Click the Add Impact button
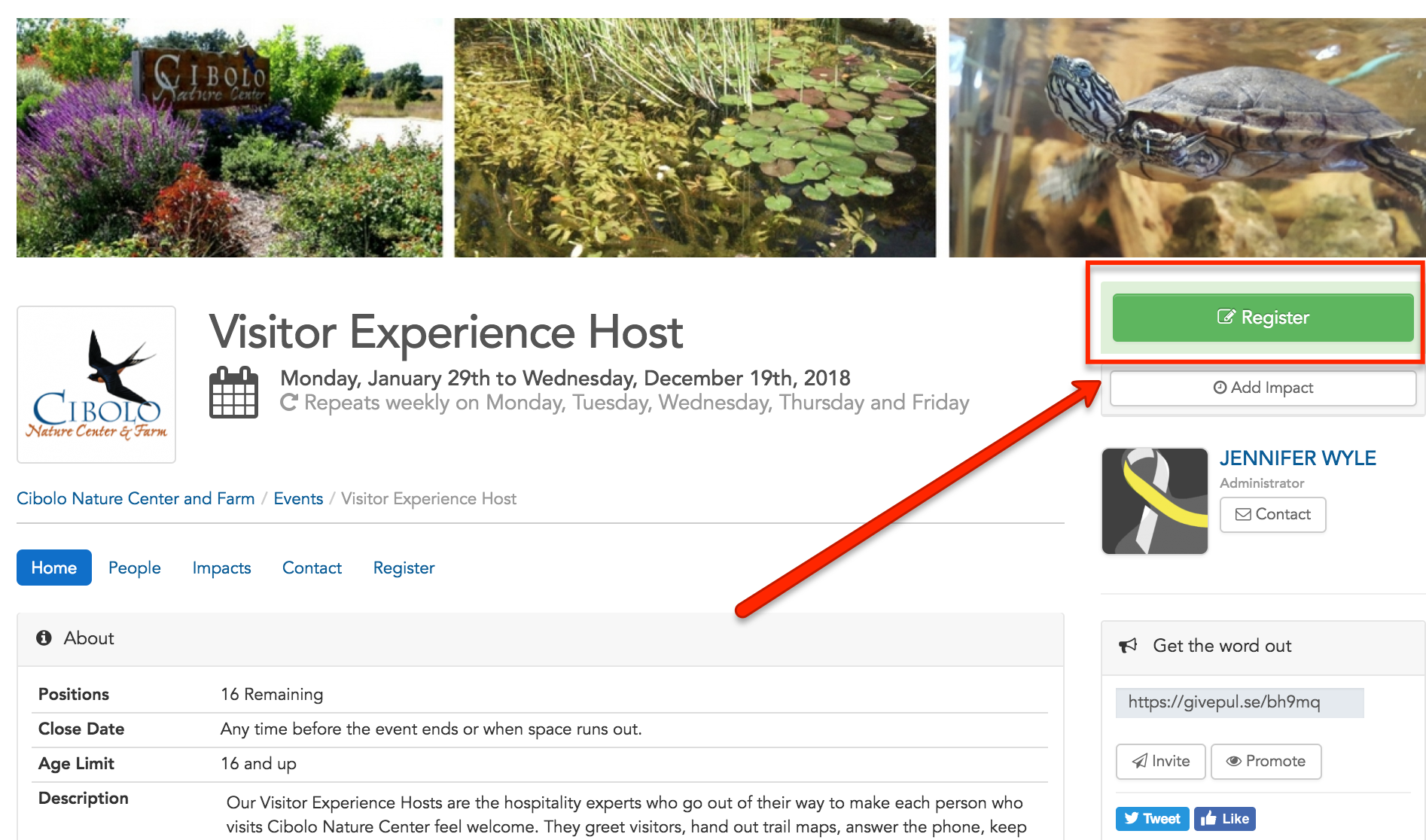1426x840 pixels. [1263, 388]
